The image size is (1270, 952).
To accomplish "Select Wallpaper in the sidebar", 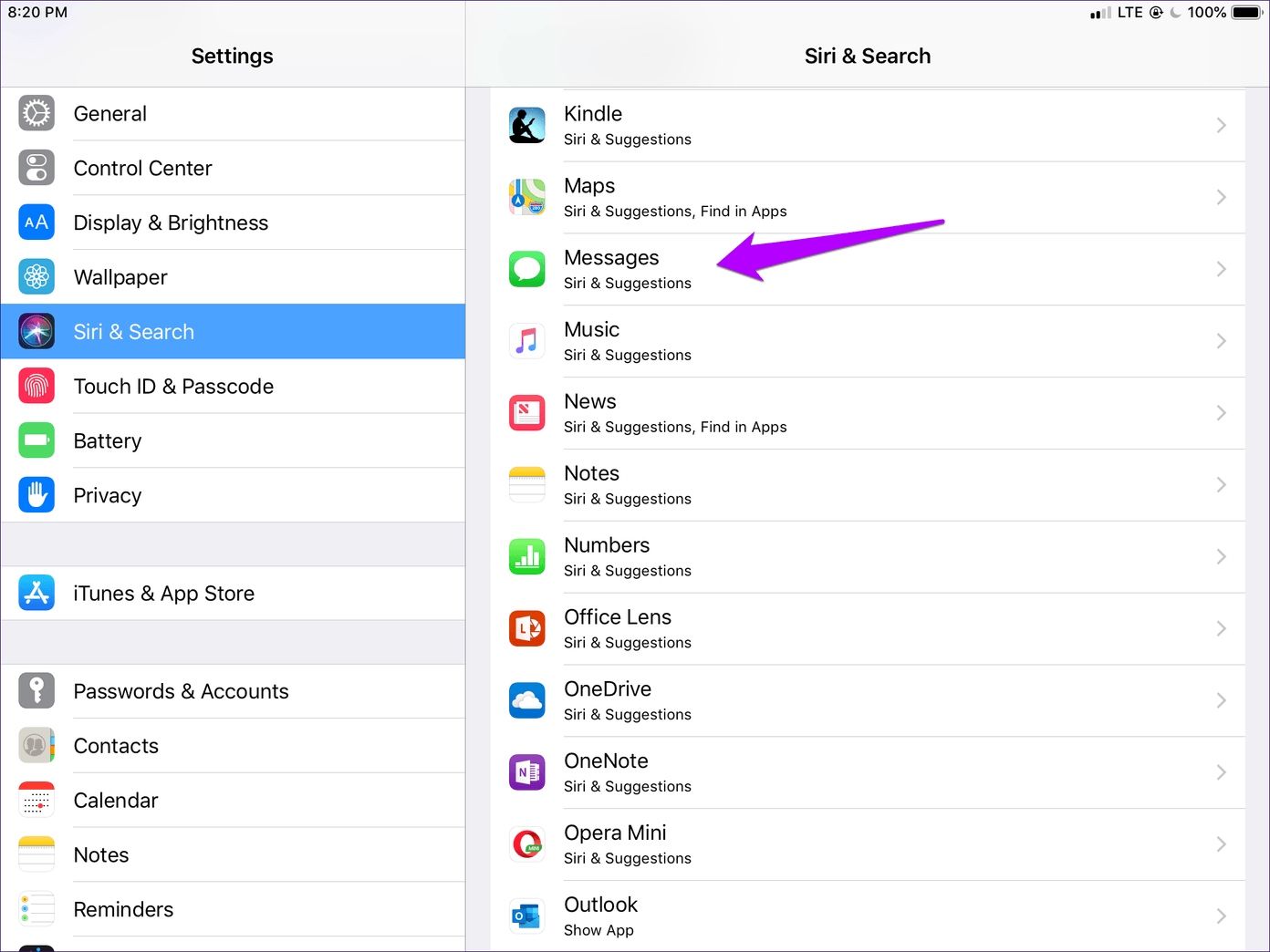I will [x=233, y=277].
